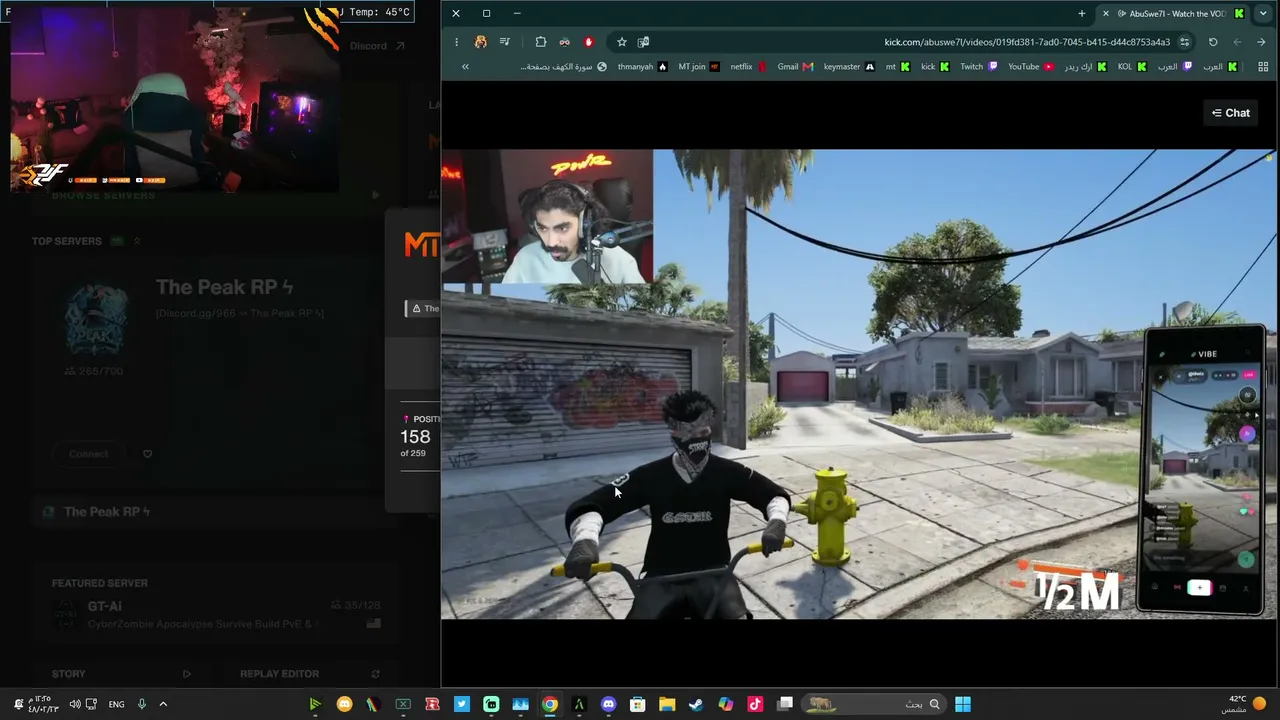Open the browser three-dot menu
The width and height of the screenshot is (1280, 720).
click(x=456, y=42)
